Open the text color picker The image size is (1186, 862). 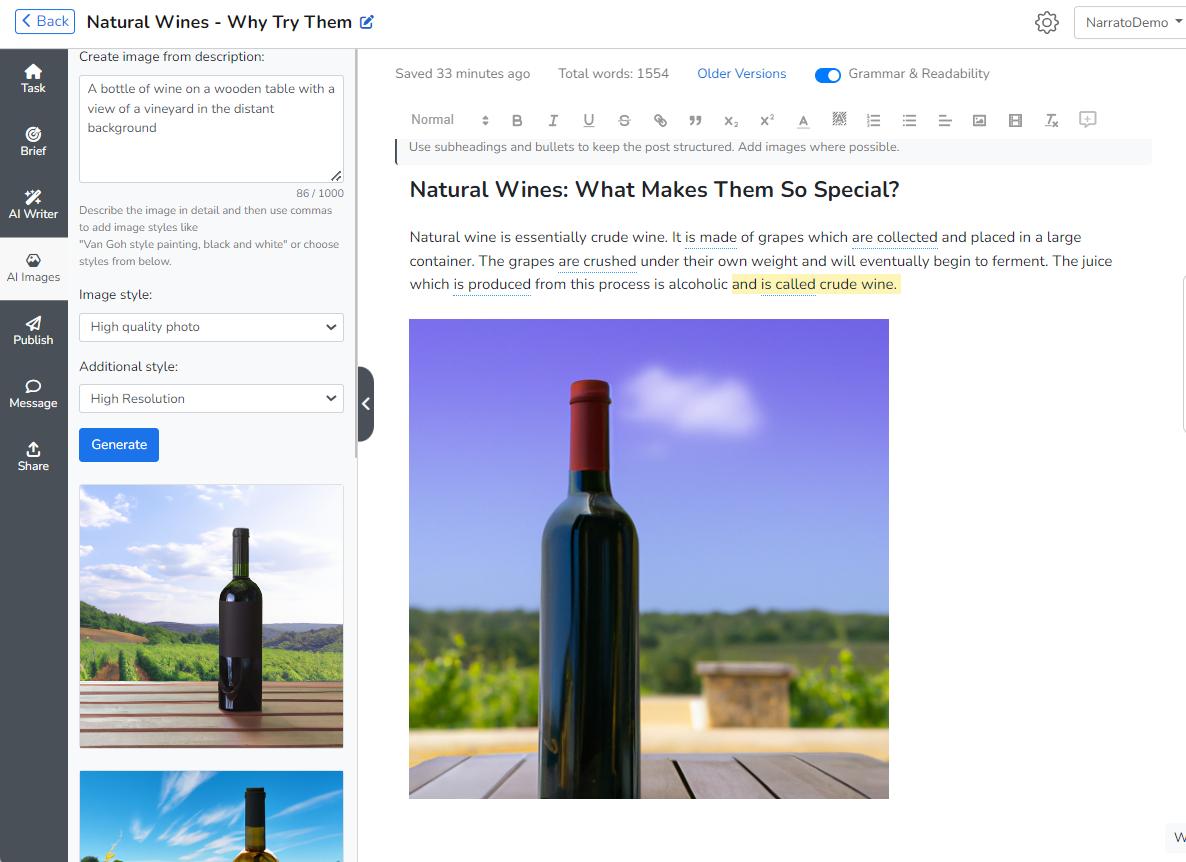tap(803, 120)
